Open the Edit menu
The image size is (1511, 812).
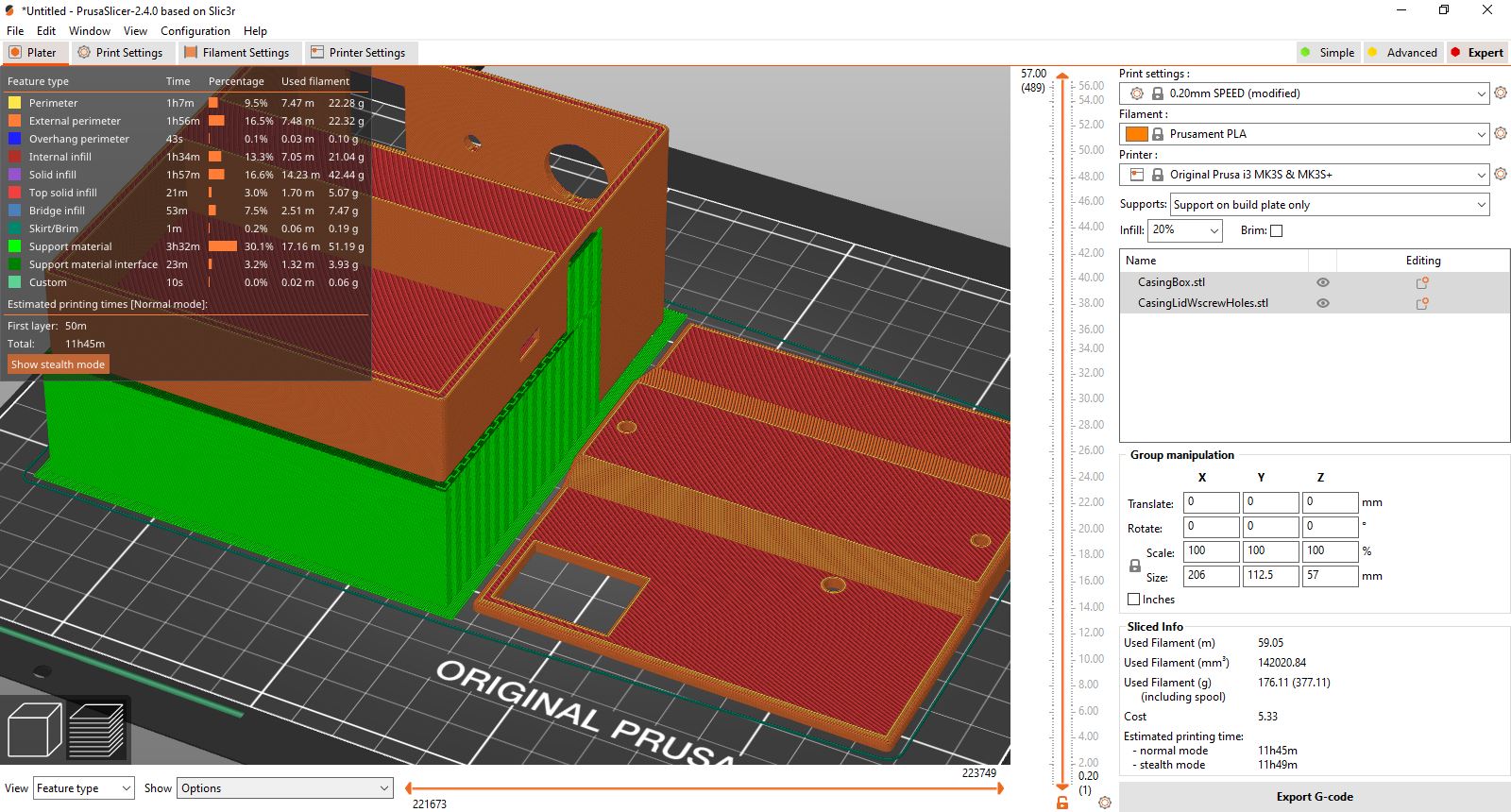coord(46,31)
